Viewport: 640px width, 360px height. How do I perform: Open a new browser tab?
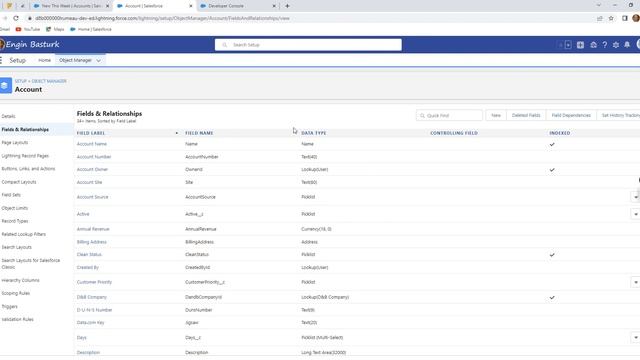coord(287,6)
